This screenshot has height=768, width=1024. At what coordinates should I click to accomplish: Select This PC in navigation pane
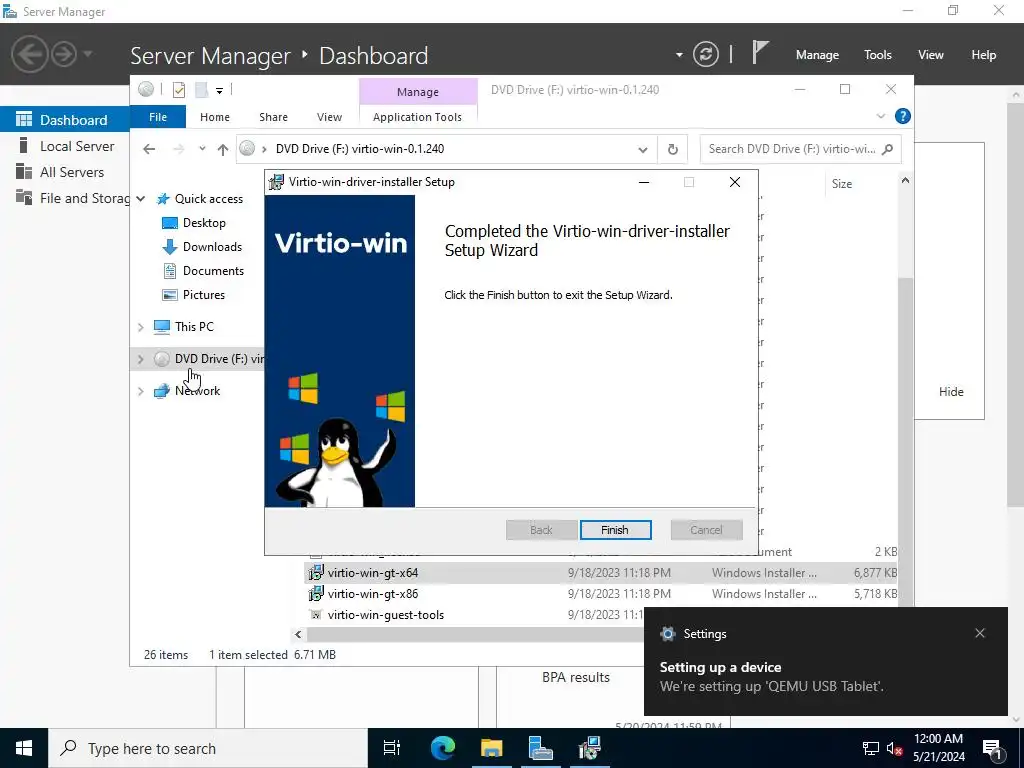[194, 327]
